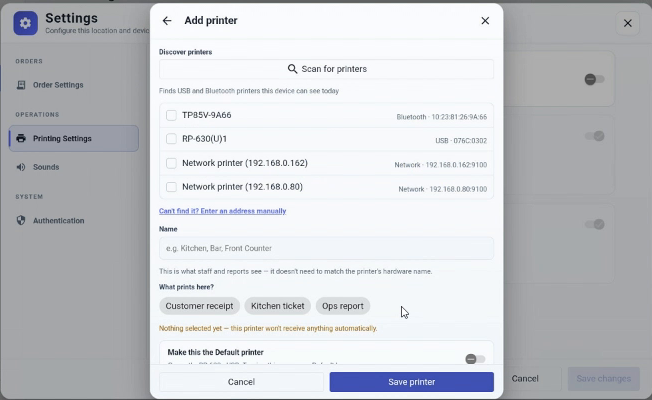Click Cancel in the Settings window
The image size is (652, 400).
tap(525, 378)
